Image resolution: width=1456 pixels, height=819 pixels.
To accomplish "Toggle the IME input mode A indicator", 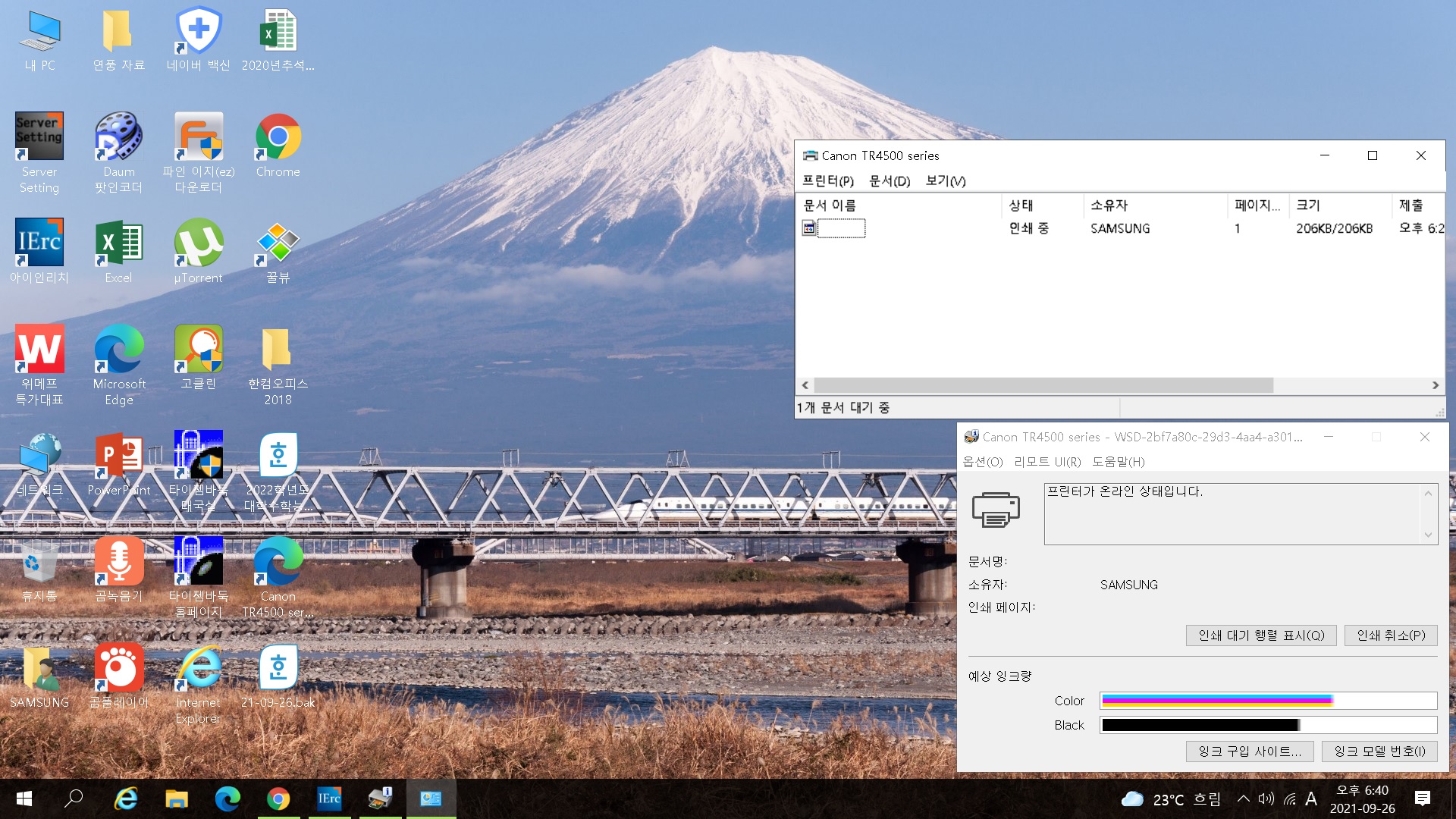I will tap(1310, 799).
